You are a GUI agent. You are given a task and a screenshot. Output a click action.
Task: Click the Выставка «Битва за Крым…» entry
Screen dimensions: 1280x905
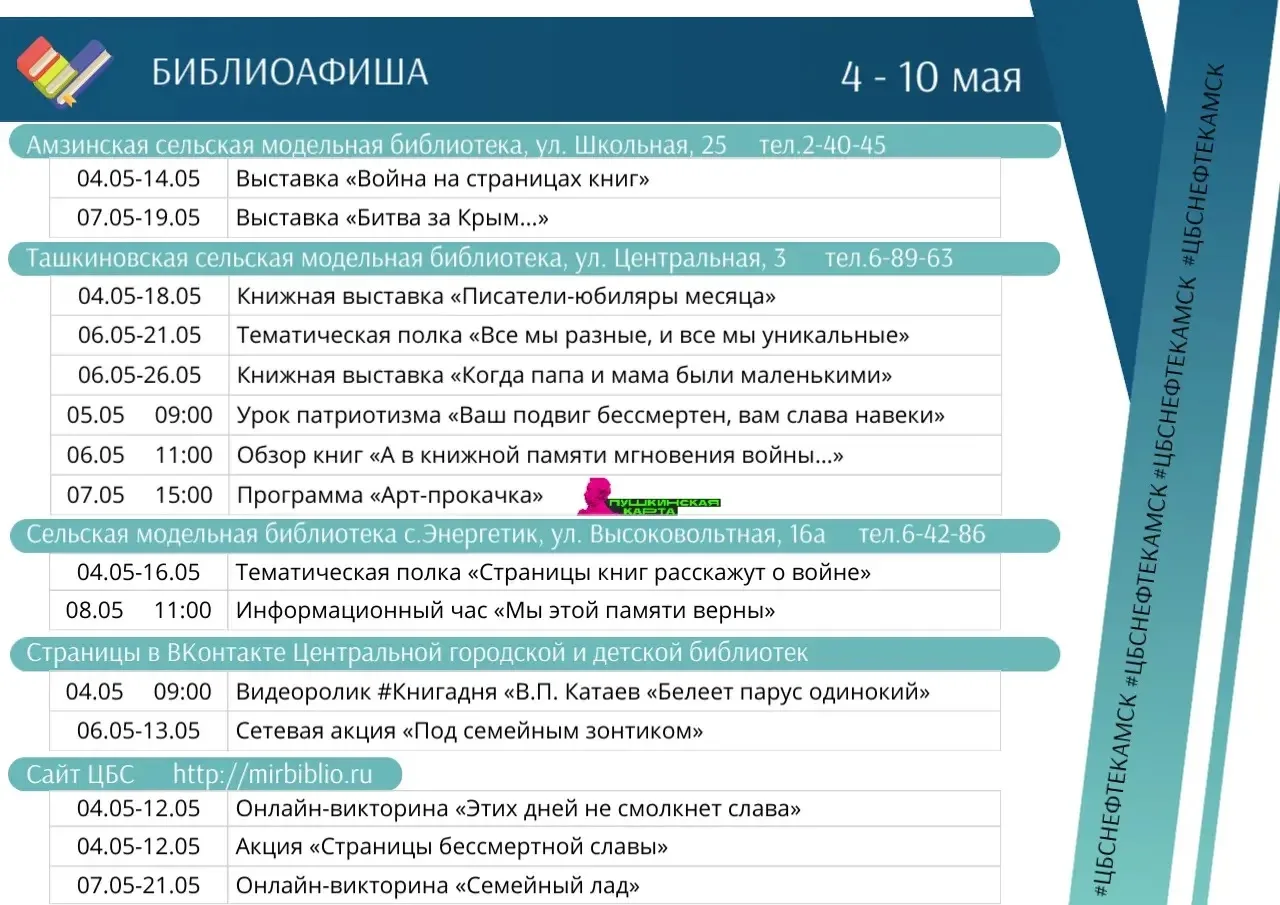pos(392,218)
